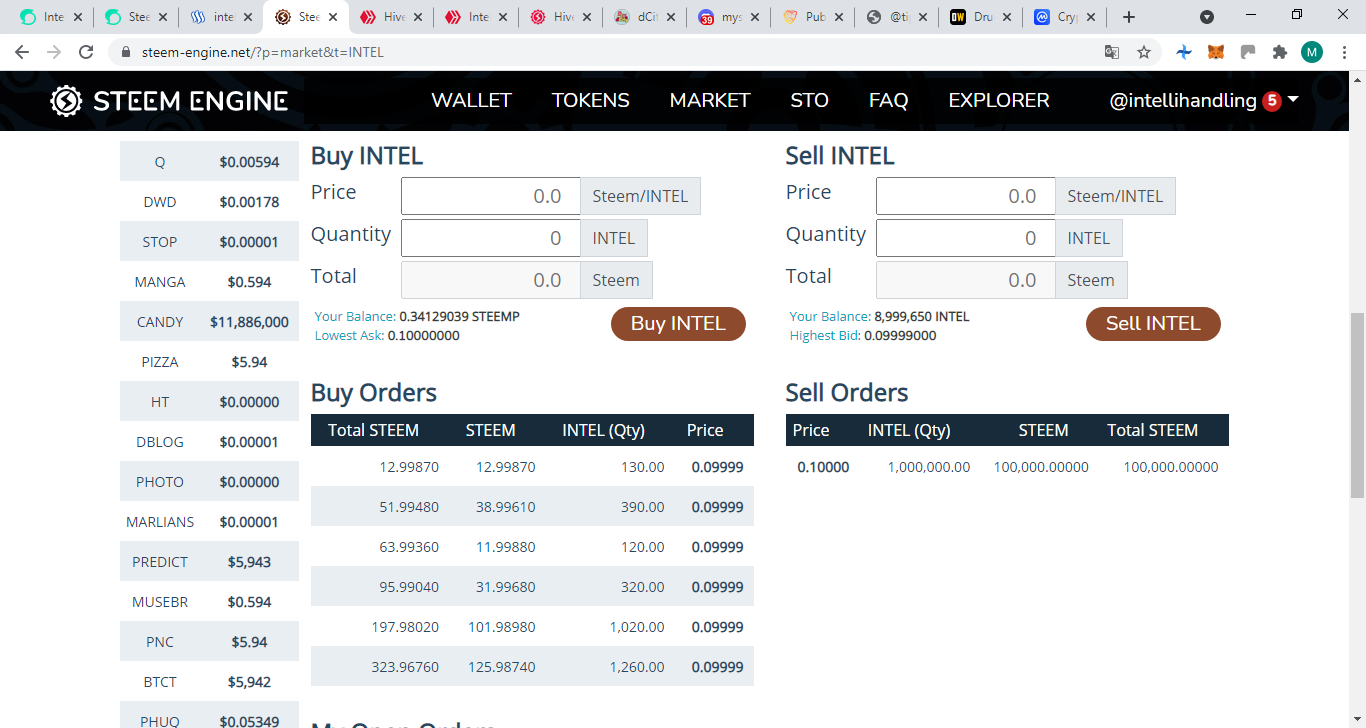Switch to the 'Cry' browser tab
The width and height of the screenshot is (1366, 728).
coord(1065,17)
